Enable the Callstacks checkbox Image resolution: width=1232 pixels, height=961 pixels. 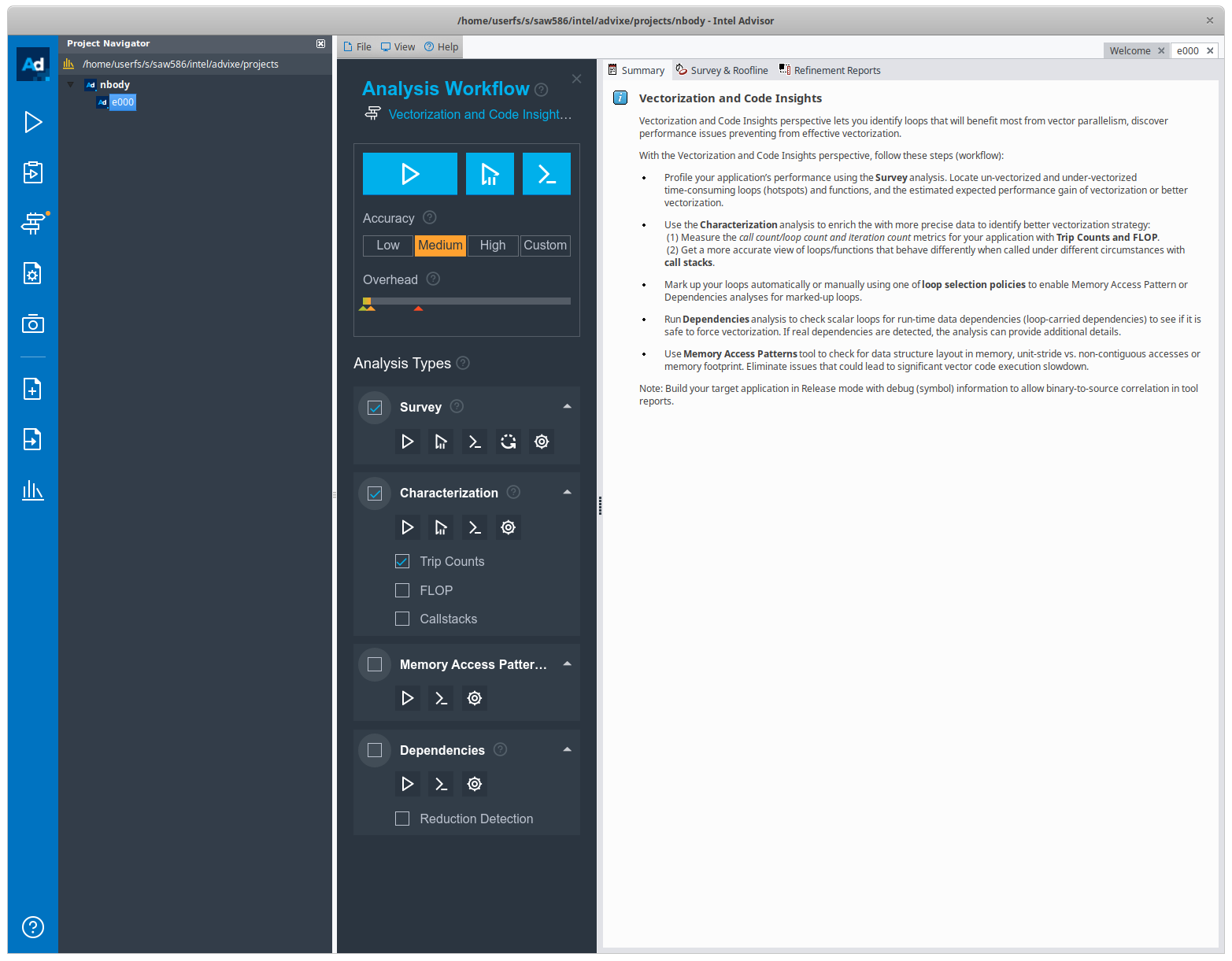pyautogui.click(x=402, y=619)
